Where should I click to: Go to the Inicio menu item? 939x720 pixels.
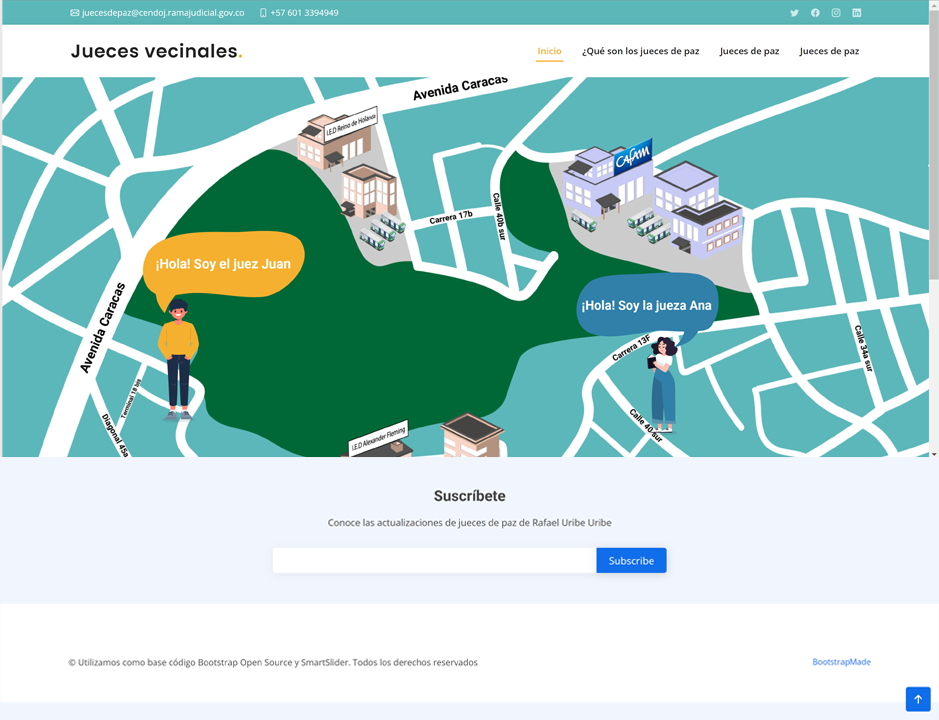pos(549,51)
